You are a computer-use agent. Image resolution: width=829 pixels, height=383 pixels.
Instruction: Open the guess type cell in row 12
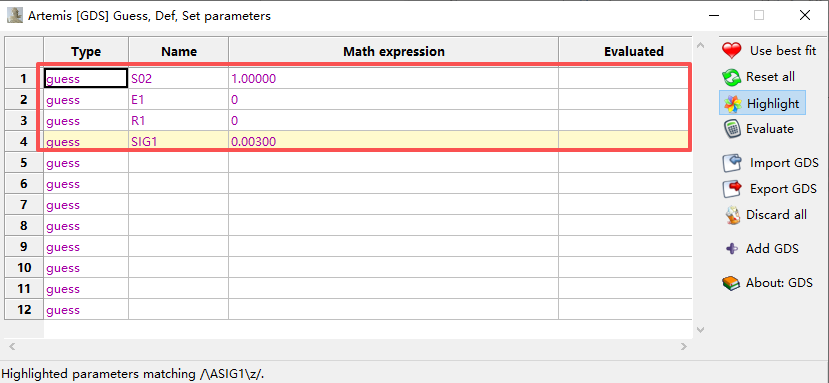86,309
